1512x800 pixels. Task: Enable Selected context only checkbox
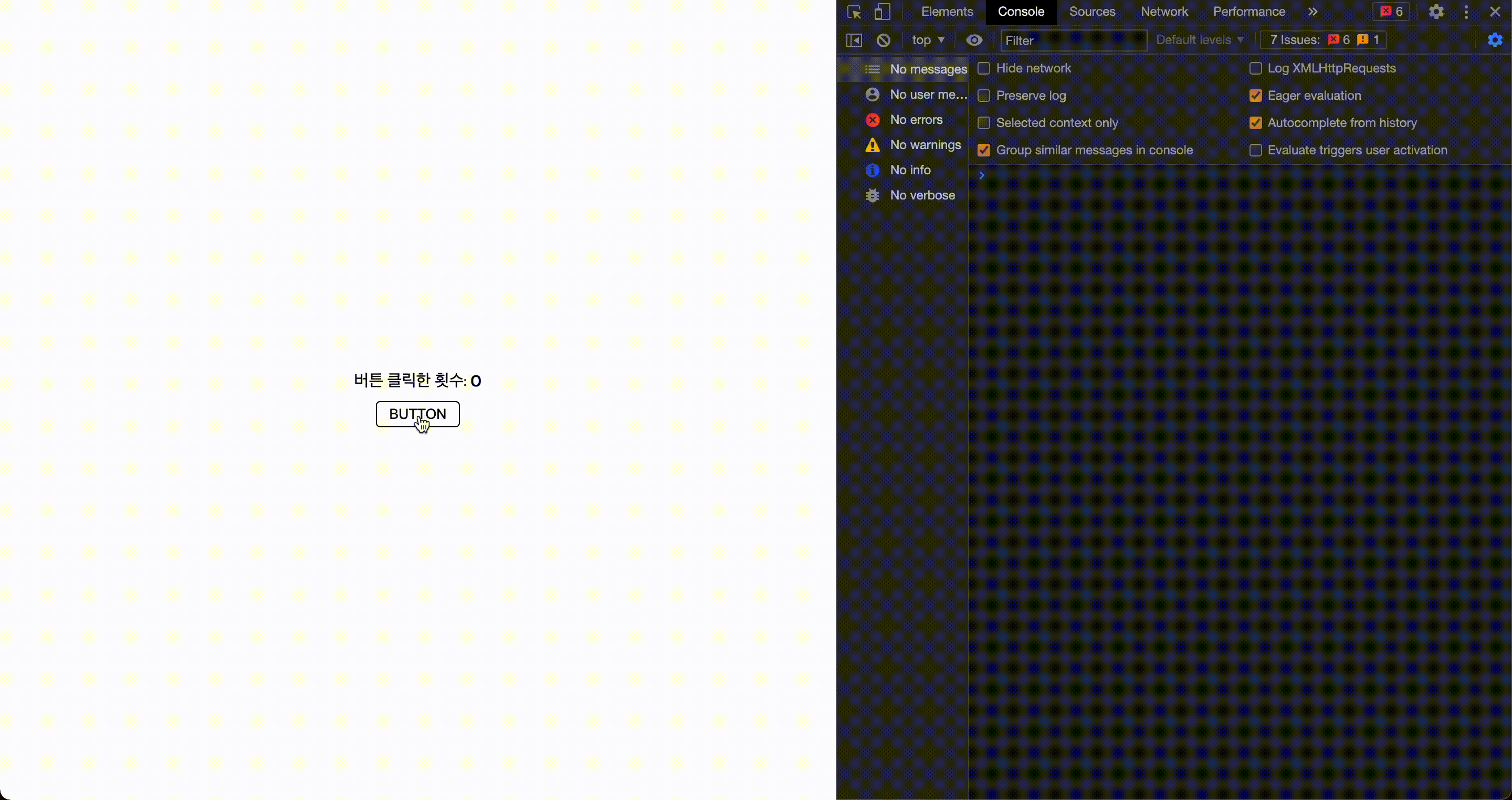(x=984, y=123)
